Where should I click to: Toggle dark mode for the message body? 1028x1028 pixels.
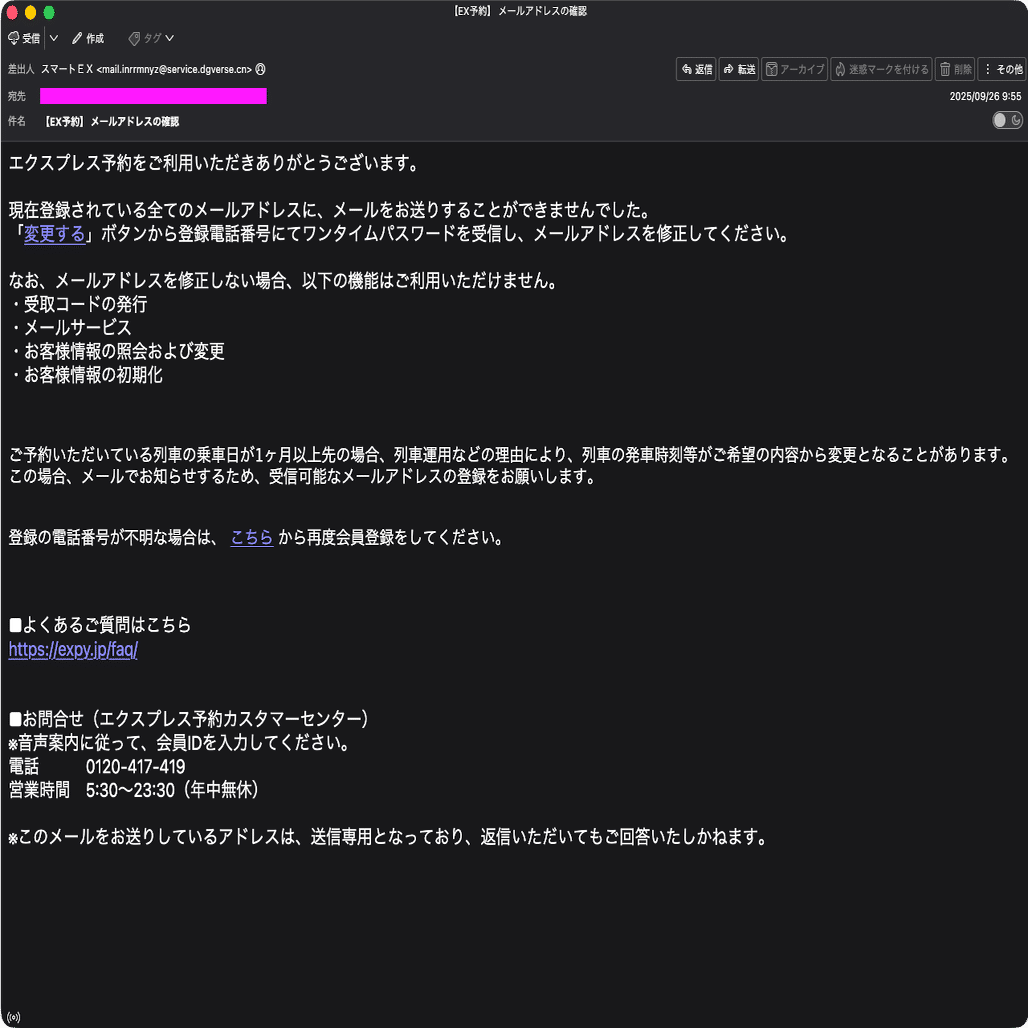click(x=1008, y=120)
